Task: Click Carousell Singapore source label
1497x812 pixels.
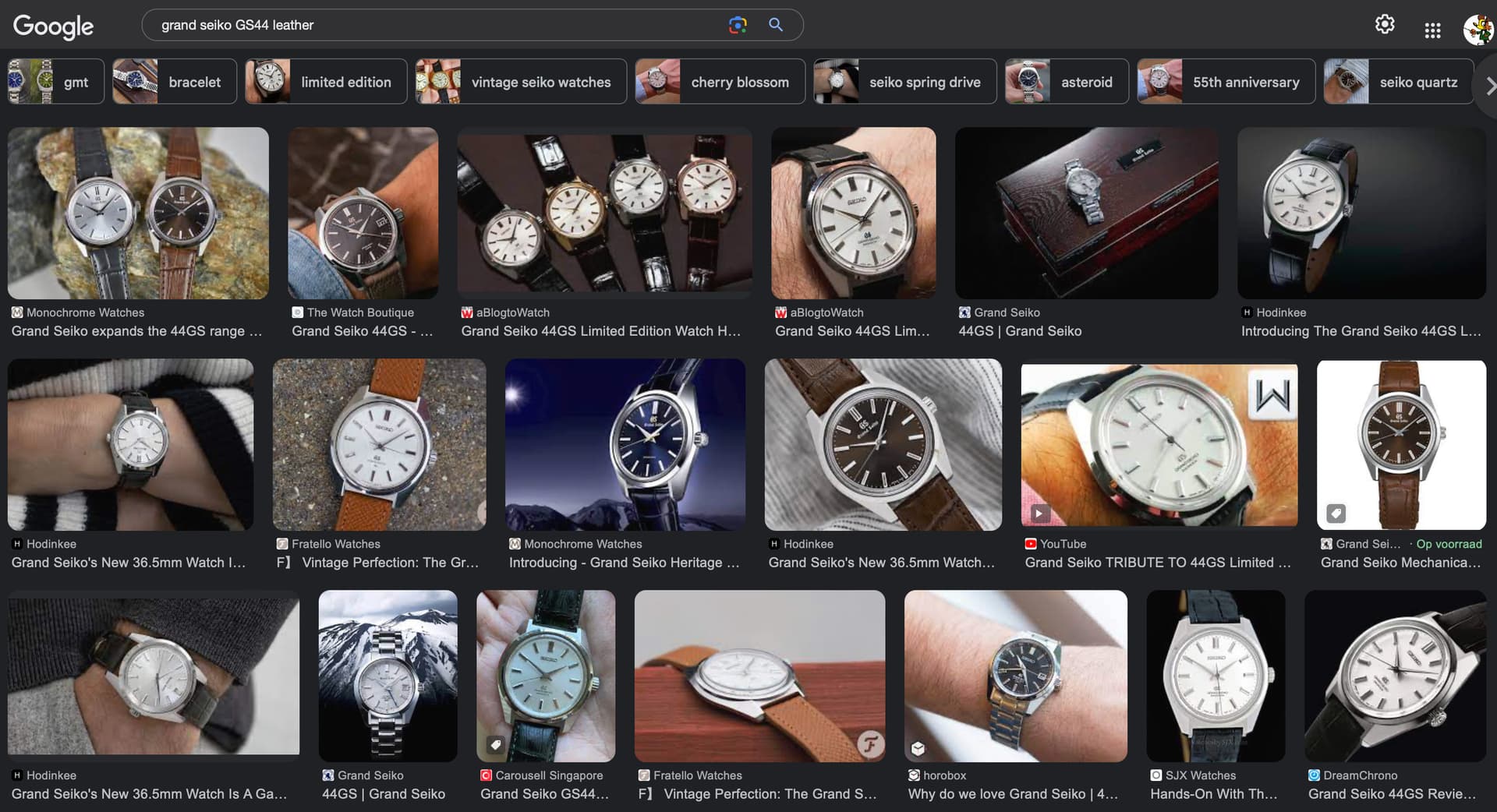Action: click(x=549, y=775)
